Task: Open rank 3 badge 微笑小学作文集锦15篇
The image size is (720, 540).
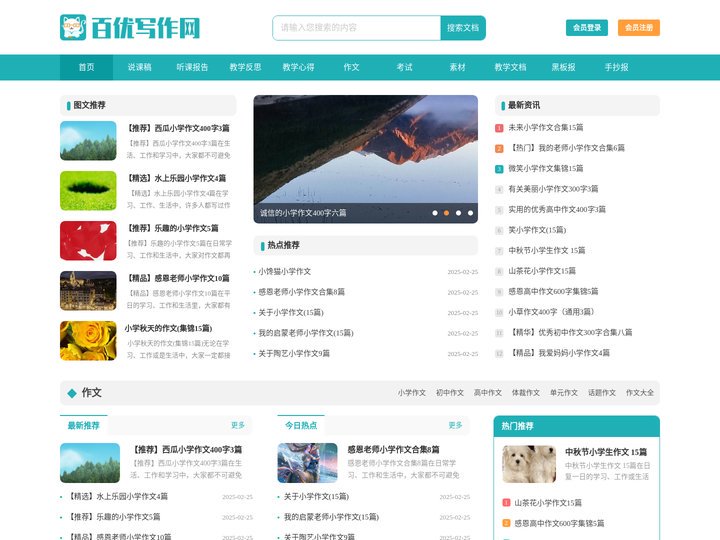Action: click(499, 169)
